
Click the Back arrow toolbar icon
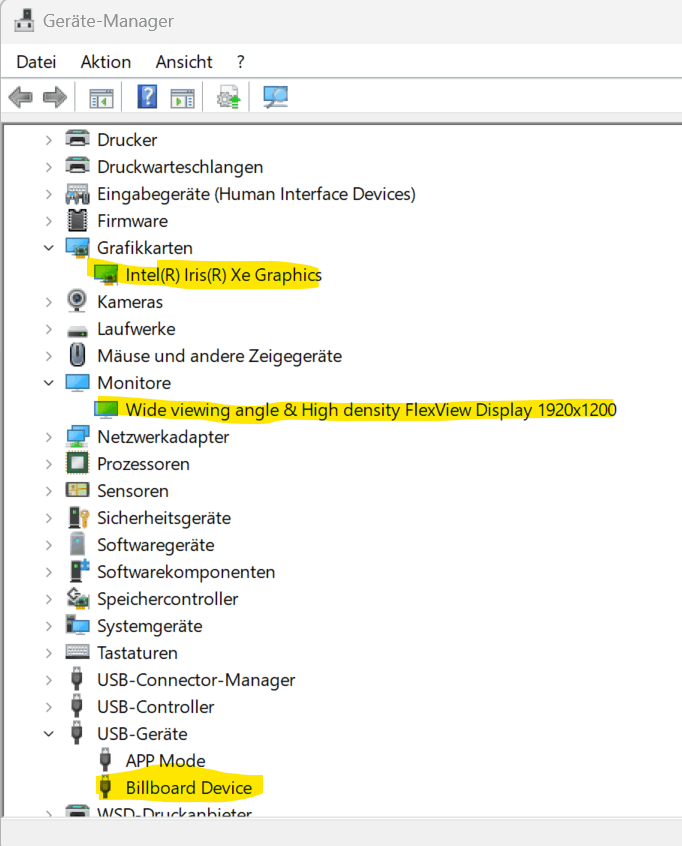tap(21, 98)
